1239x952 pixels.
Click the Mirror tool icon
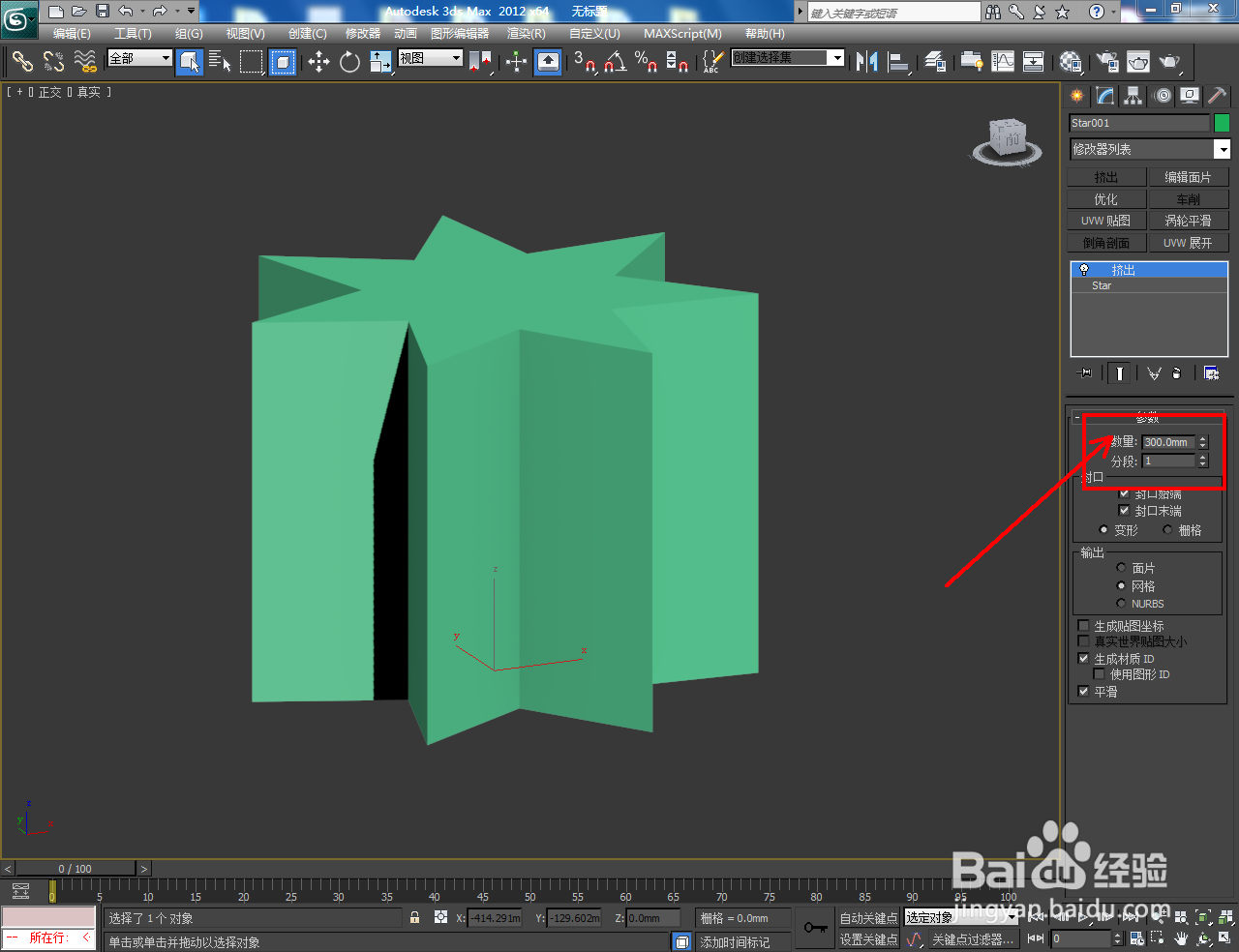click(866, 61)
